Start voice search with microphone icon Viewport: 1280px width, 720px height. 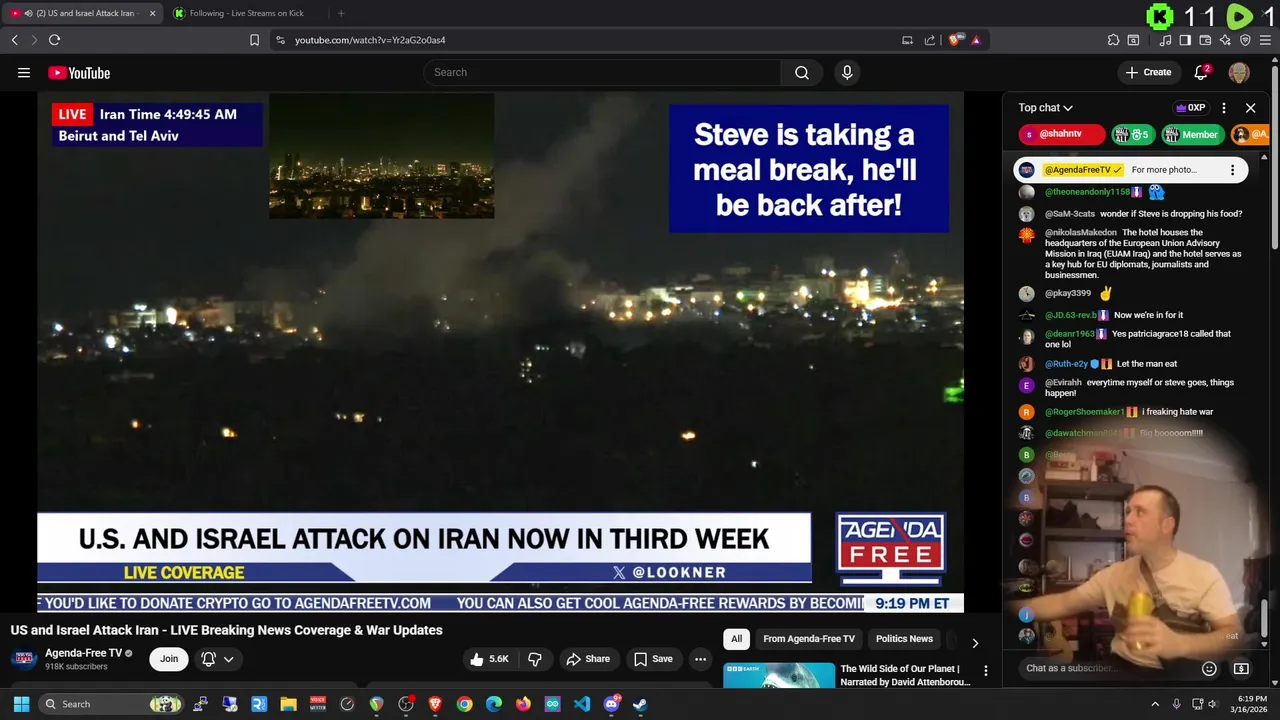click(847, 72)
